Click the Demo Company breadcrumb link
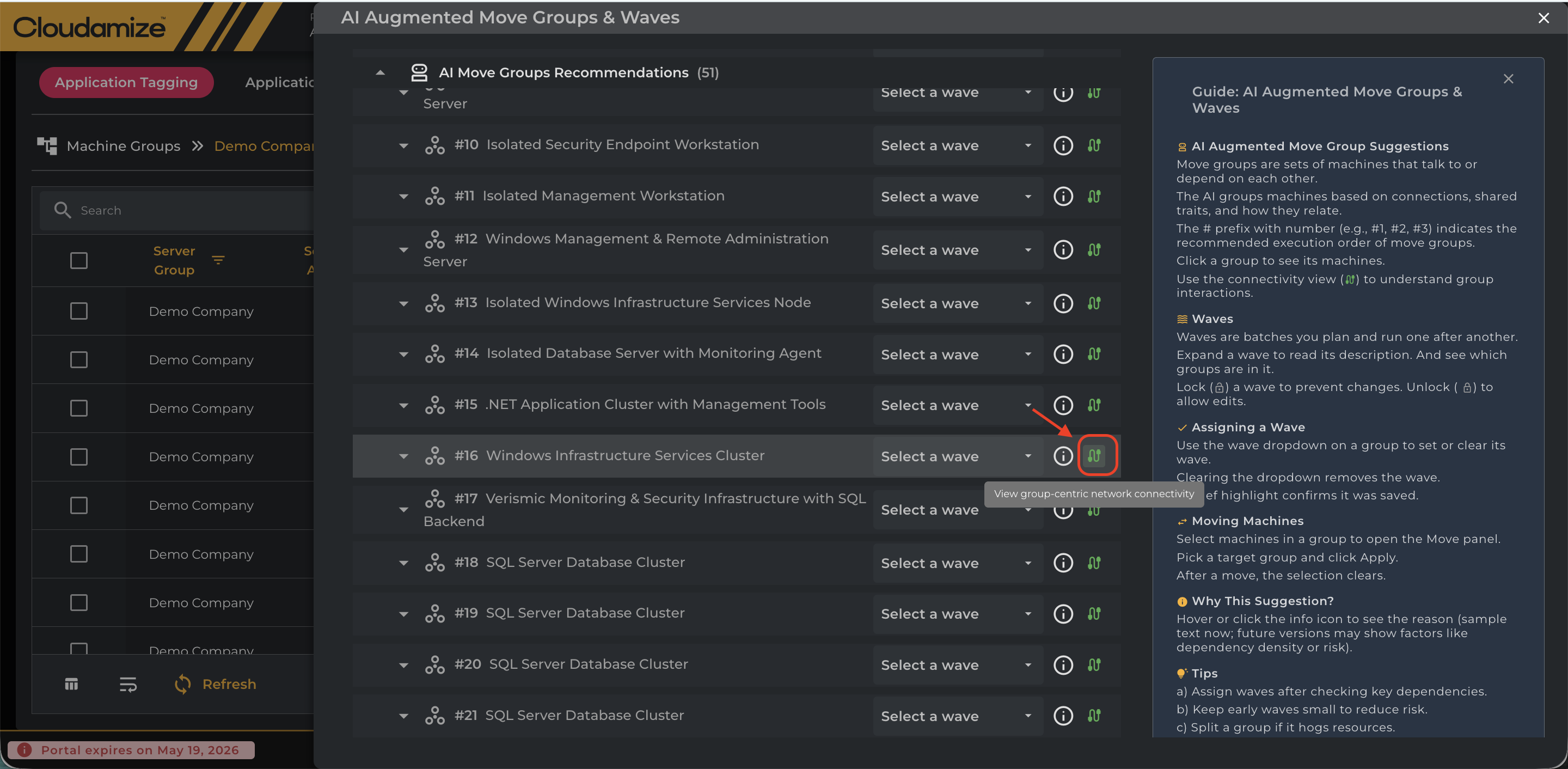Viewport: 1568px width, 769px height. tap(264, 146)
